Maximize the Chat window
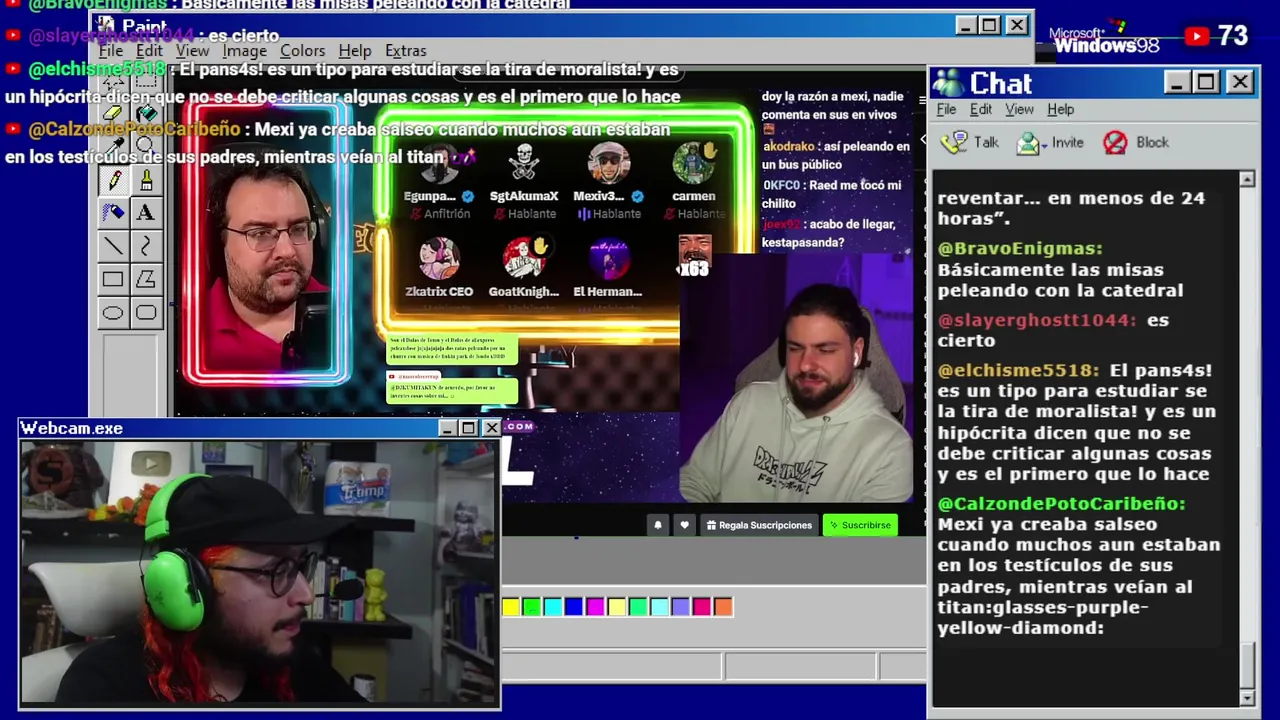The width and height of the screenshot is (1280, 720). tap(1206, 82)
